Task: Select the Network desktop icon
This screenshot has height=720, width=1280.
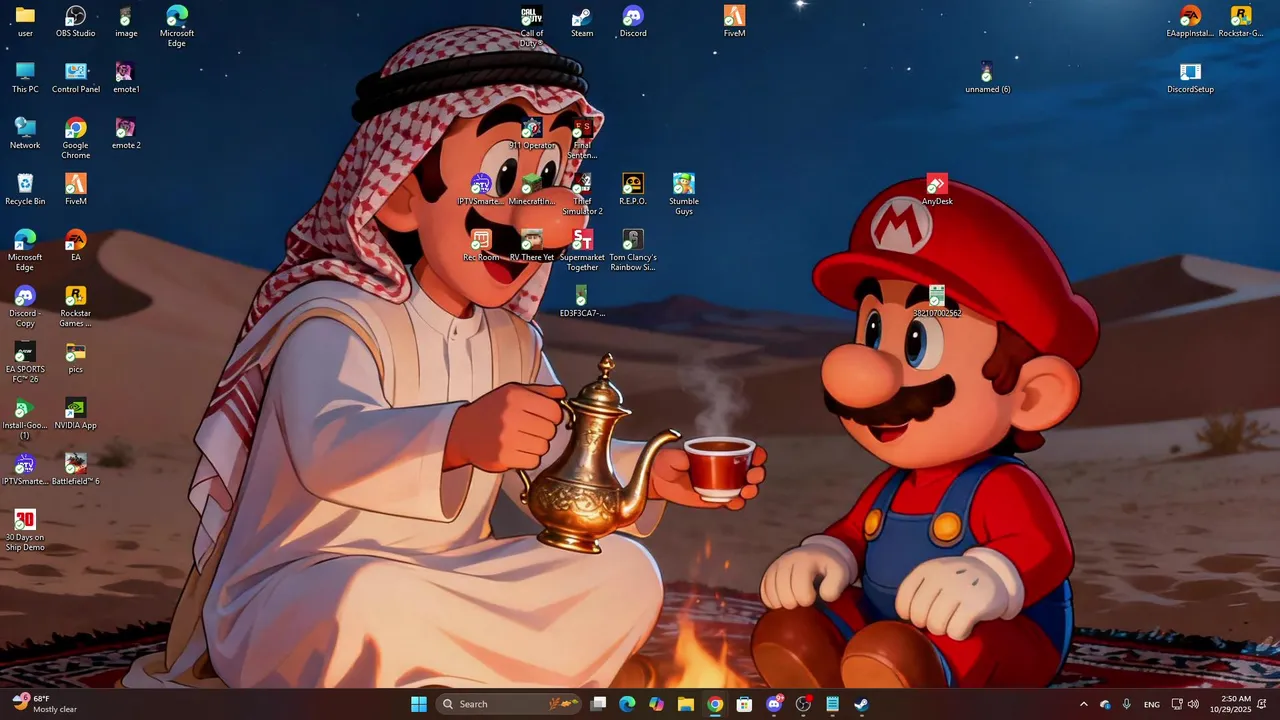Action: click(25, 133)
